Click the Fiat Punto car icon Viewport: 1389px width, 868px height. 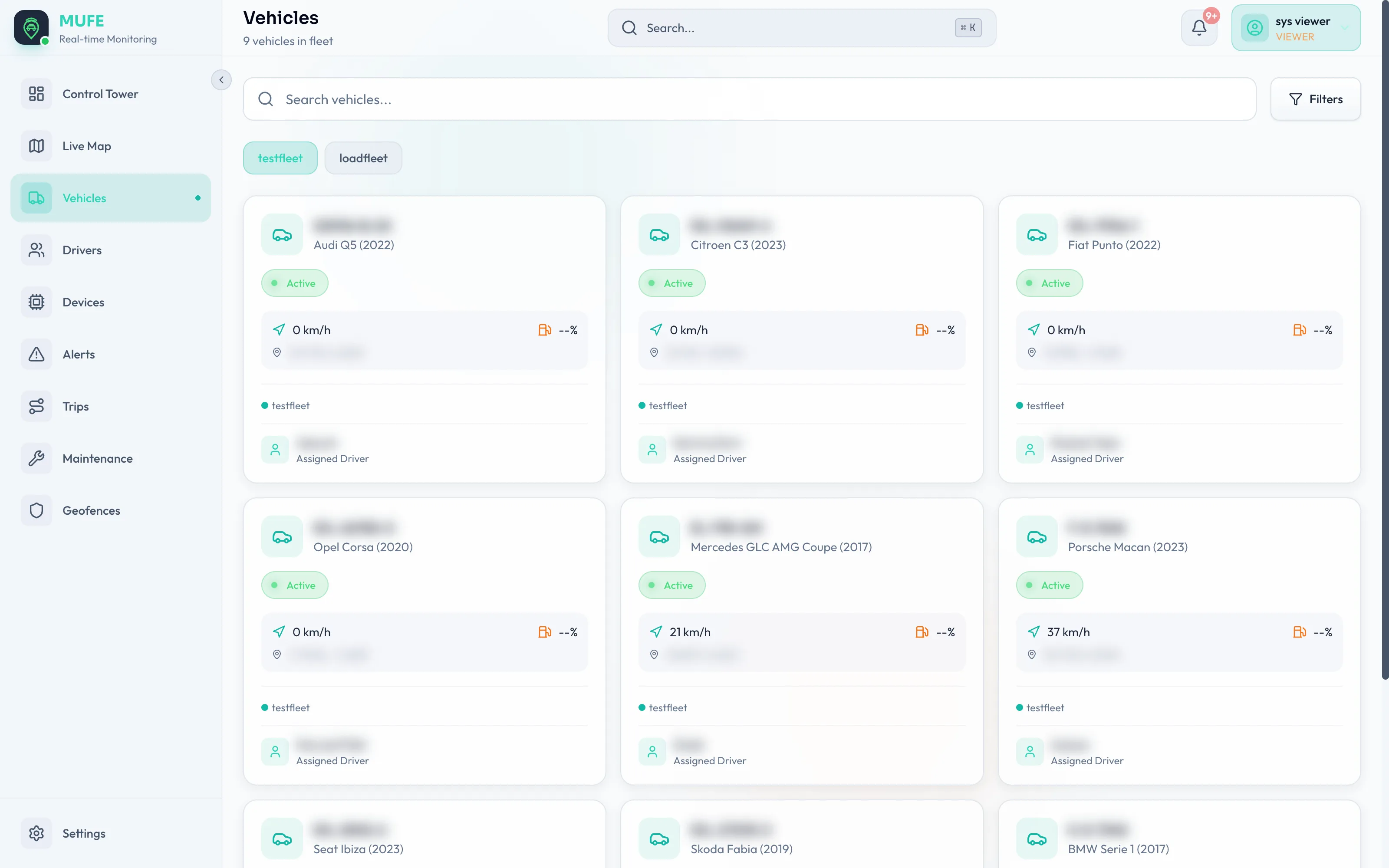point(1037,235)
